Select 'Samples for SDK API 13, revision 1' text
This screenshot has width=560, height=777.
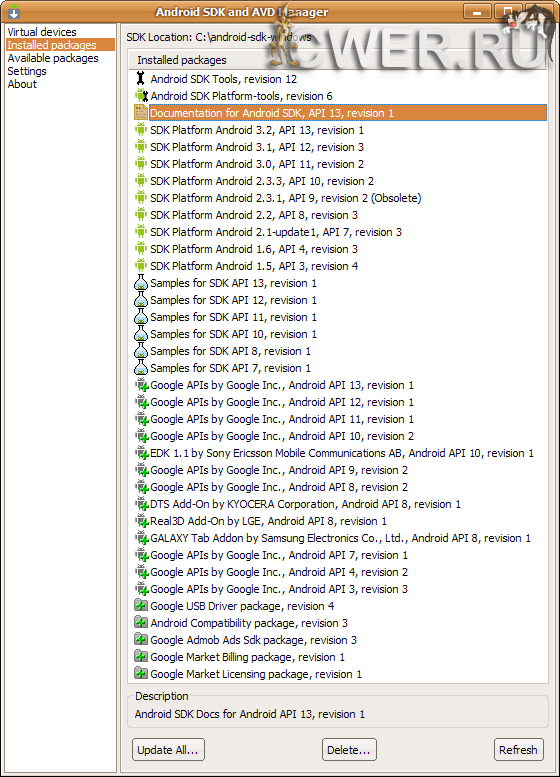tap(233, 283)
